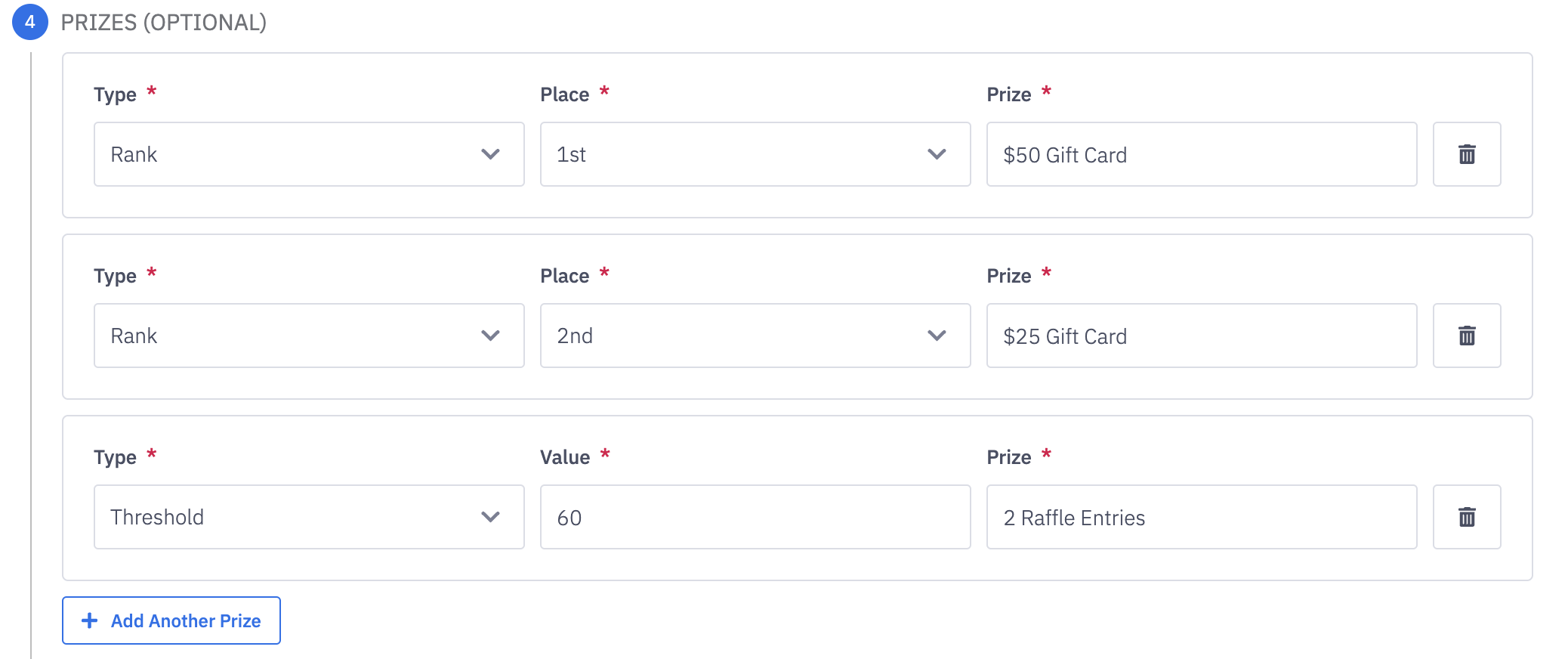
Task: Expand the Type dropdown for second prize
Action: [308, 336]
